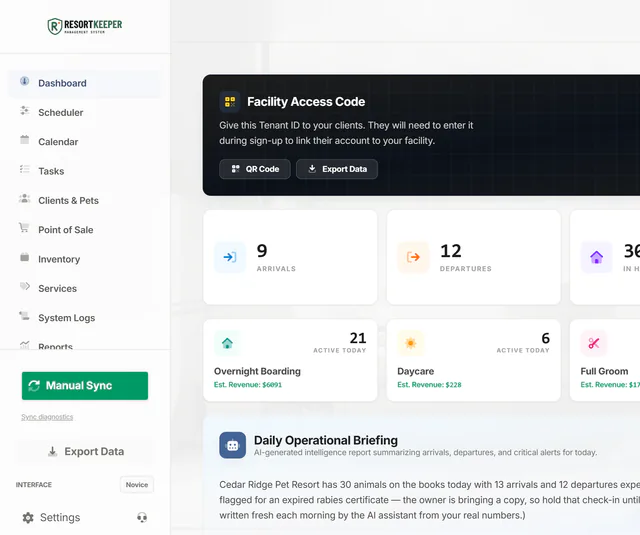The height and width of the screenshot is (535, 640).
Task: Click Export Data in Facility Access card
Action: tap(337, 169)
